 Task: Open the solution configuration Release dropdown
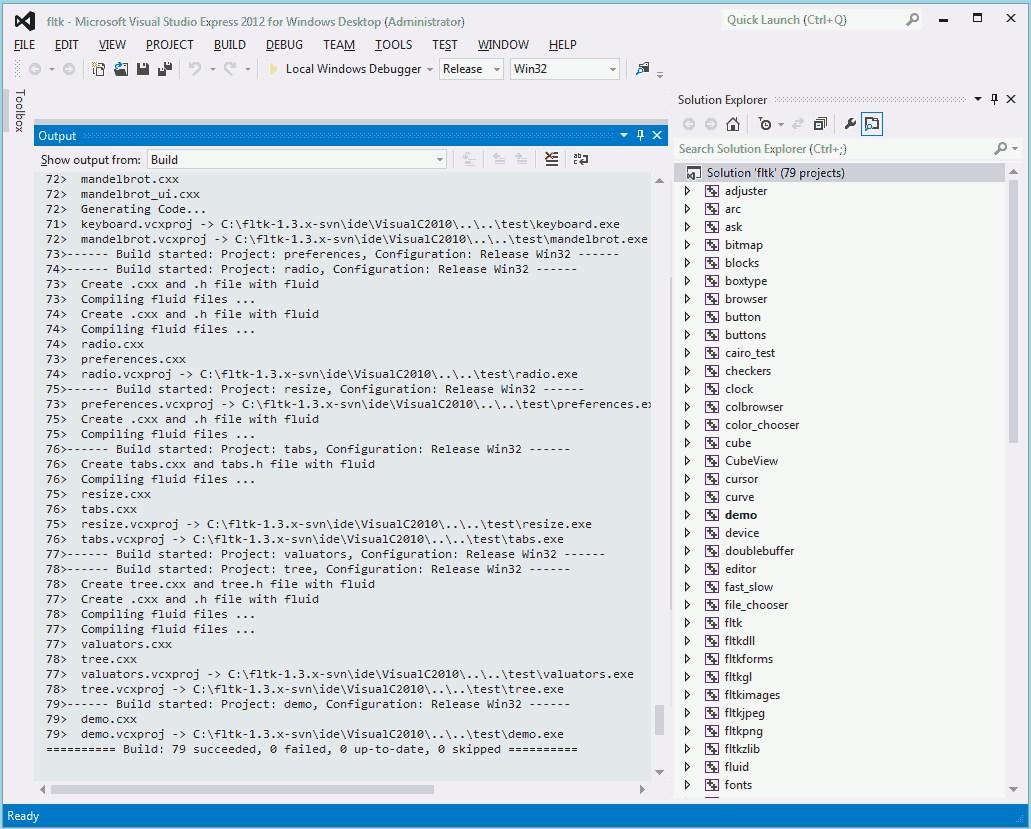pyautogui.click(x=471, y=69)
